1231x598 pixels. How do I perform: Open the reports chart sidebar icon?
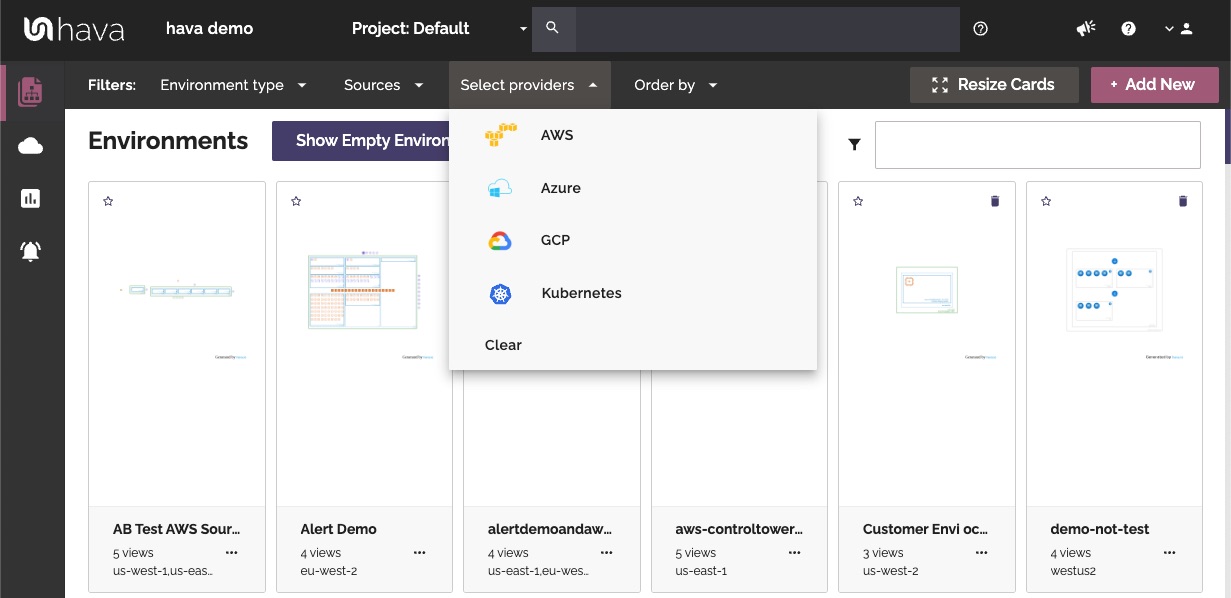pyautogui.click(x=31, y=198)
